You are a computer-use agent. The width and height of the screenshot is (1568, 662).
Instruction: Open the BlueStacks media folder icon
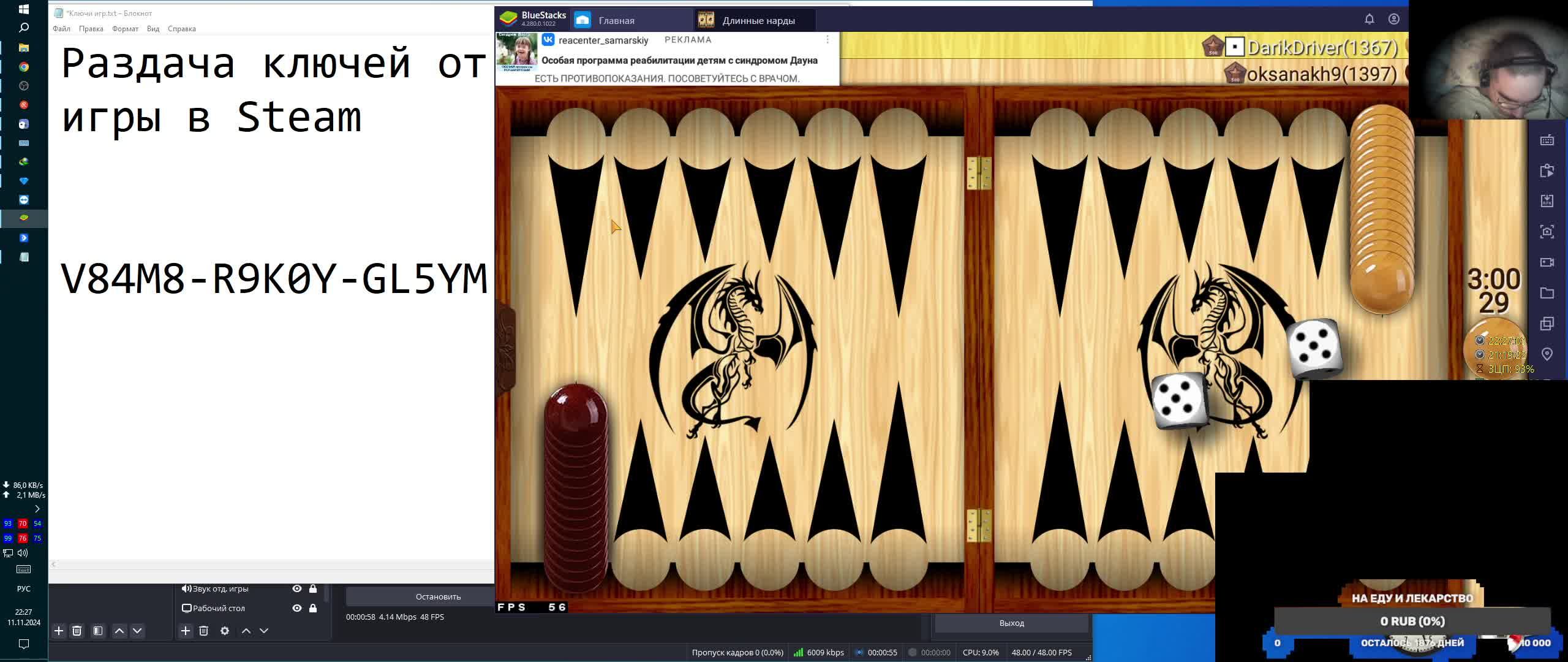[x=1547, y=293]
